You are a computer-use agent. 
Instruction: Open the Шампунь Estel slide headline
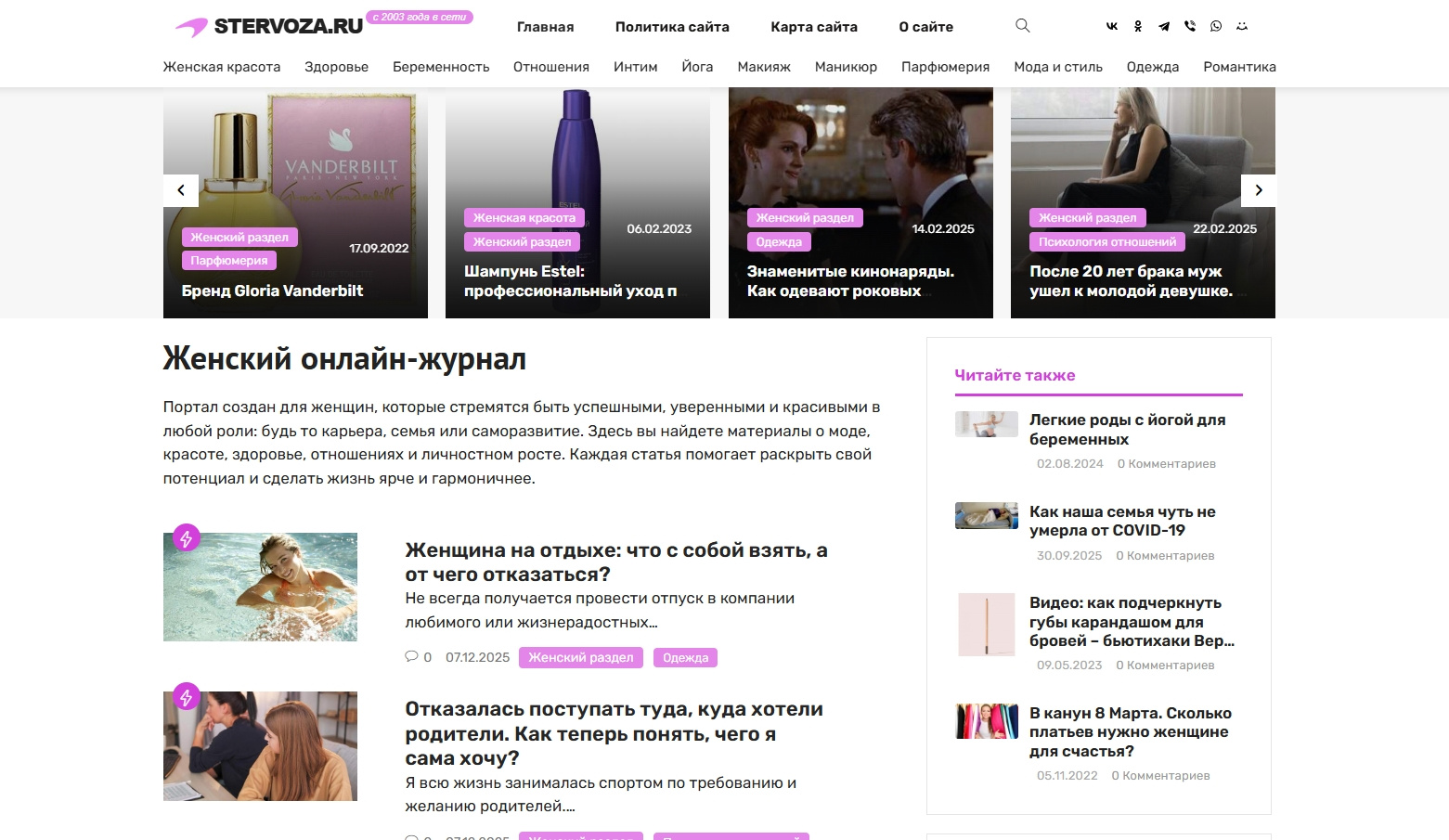click(570, 281)
